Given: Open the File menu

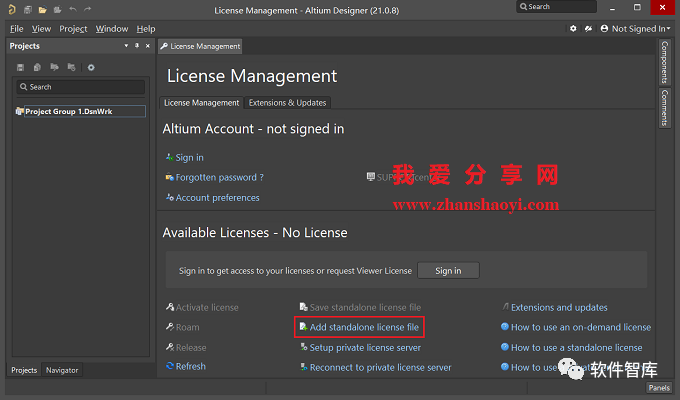Looking at the screenshot, I should tap(16, 29).
